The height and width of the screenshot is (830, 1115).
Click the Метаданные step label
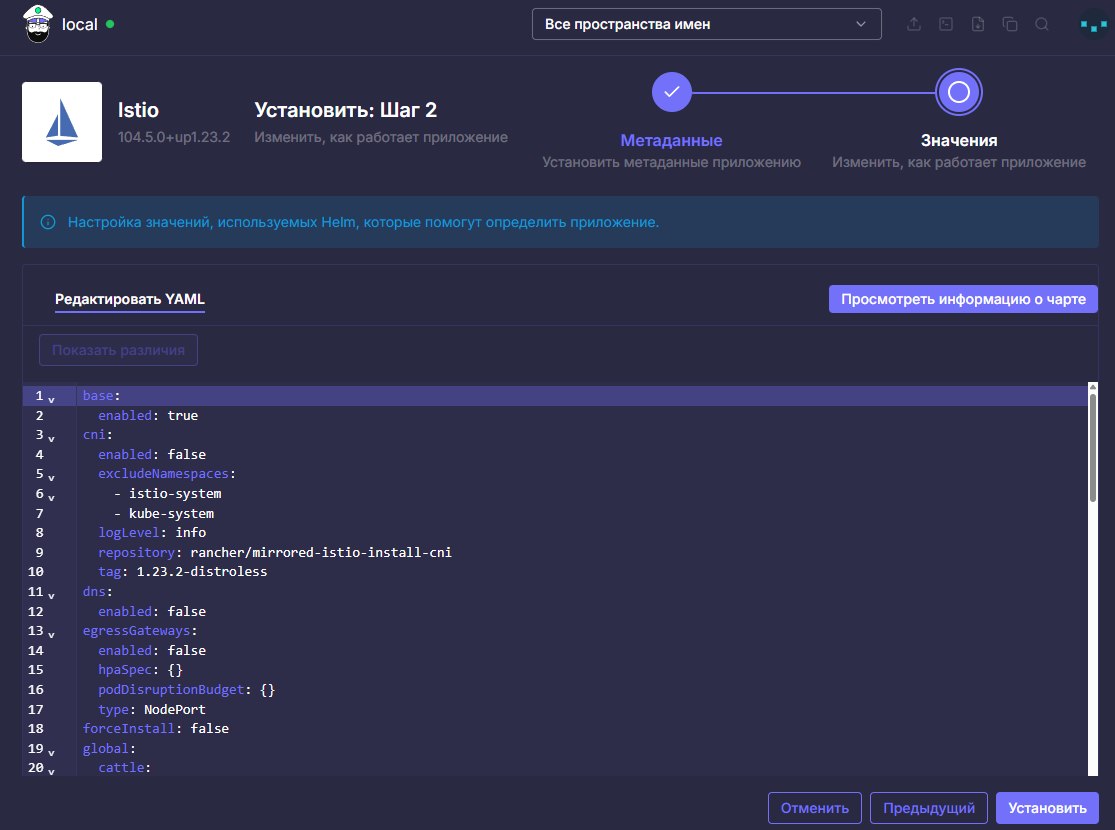(671, 140)
